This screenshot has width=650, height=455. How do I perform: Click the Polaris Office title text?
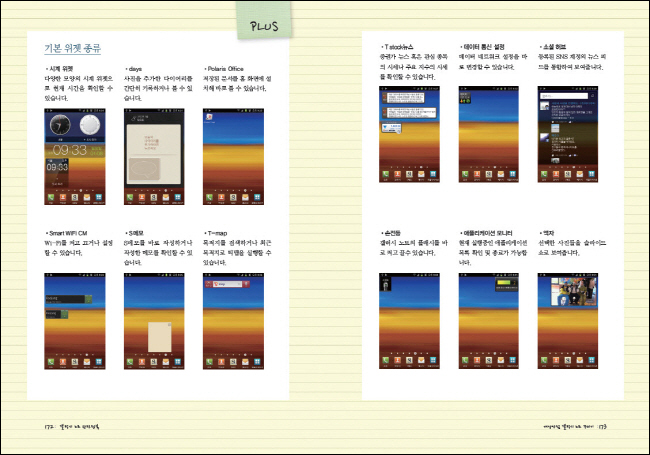point(224,69)
